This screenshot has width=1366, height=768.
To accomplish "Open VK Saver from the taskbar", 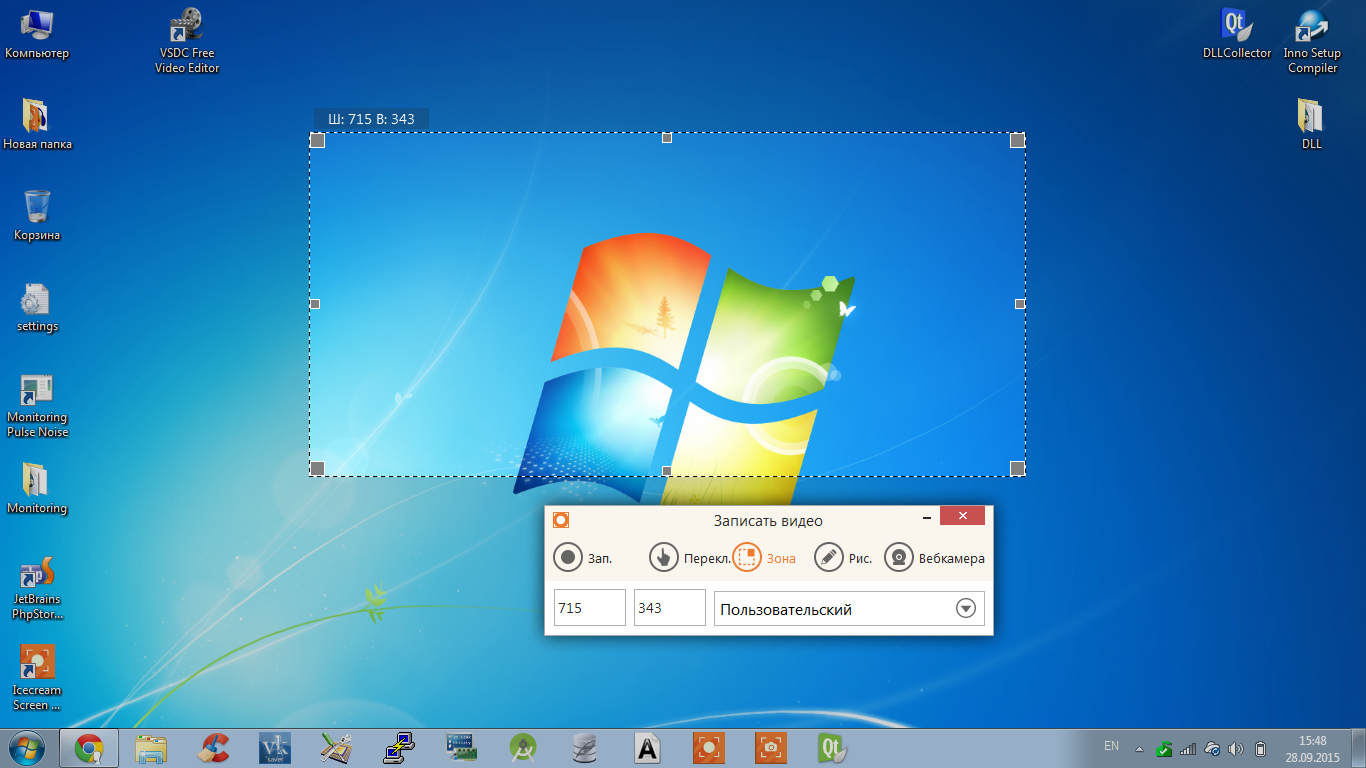I will pos(275,748).
